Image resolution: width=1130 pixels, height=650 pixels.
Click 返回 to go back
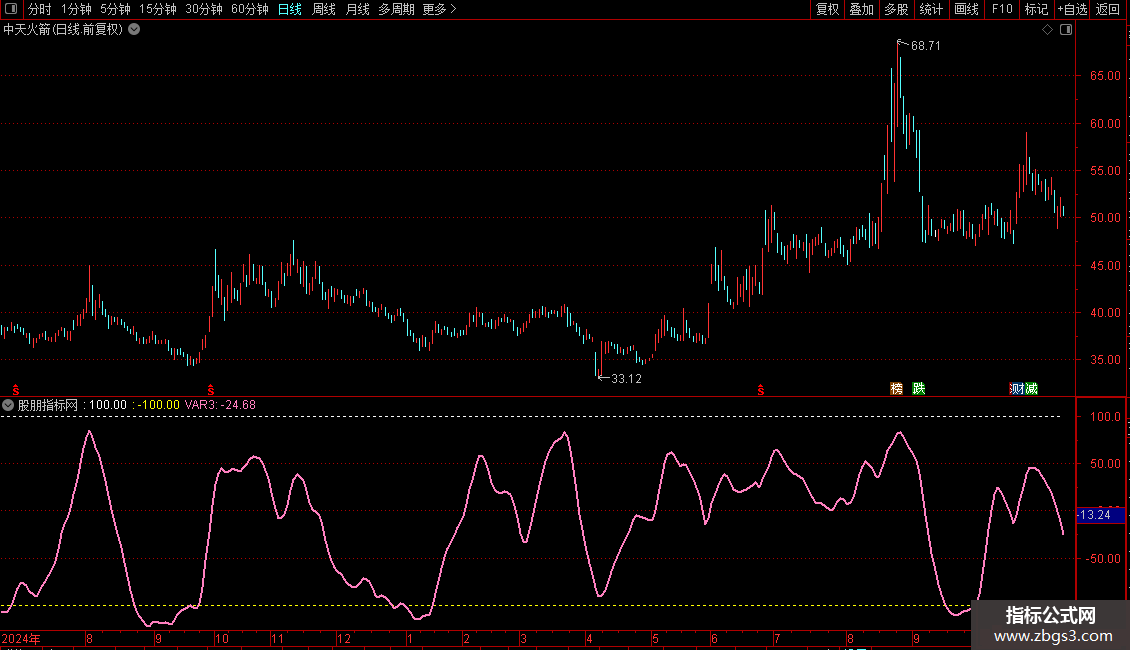(x=1108, y=9)
